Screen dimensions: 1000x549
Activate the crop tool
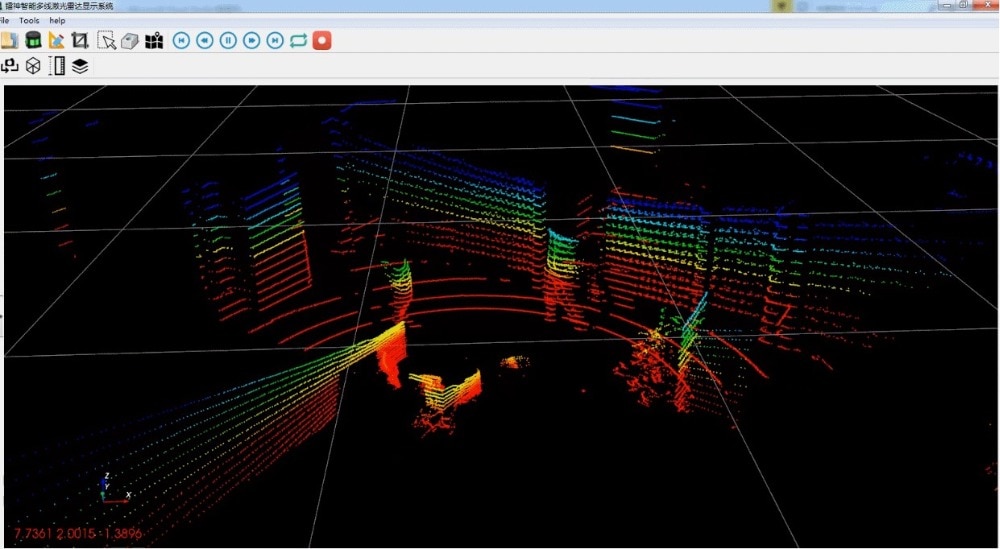(80, 40)
